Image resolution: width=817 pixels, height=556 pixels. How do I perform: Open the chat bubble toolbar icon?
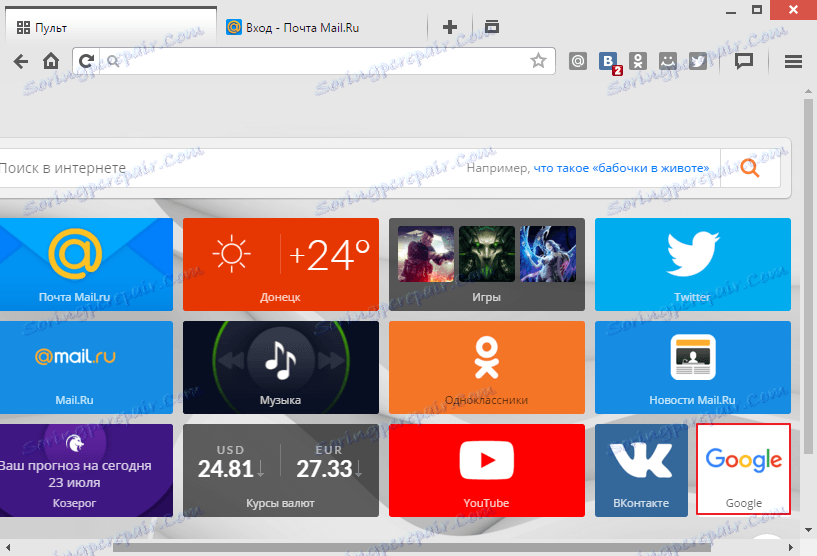click(744, 61)
